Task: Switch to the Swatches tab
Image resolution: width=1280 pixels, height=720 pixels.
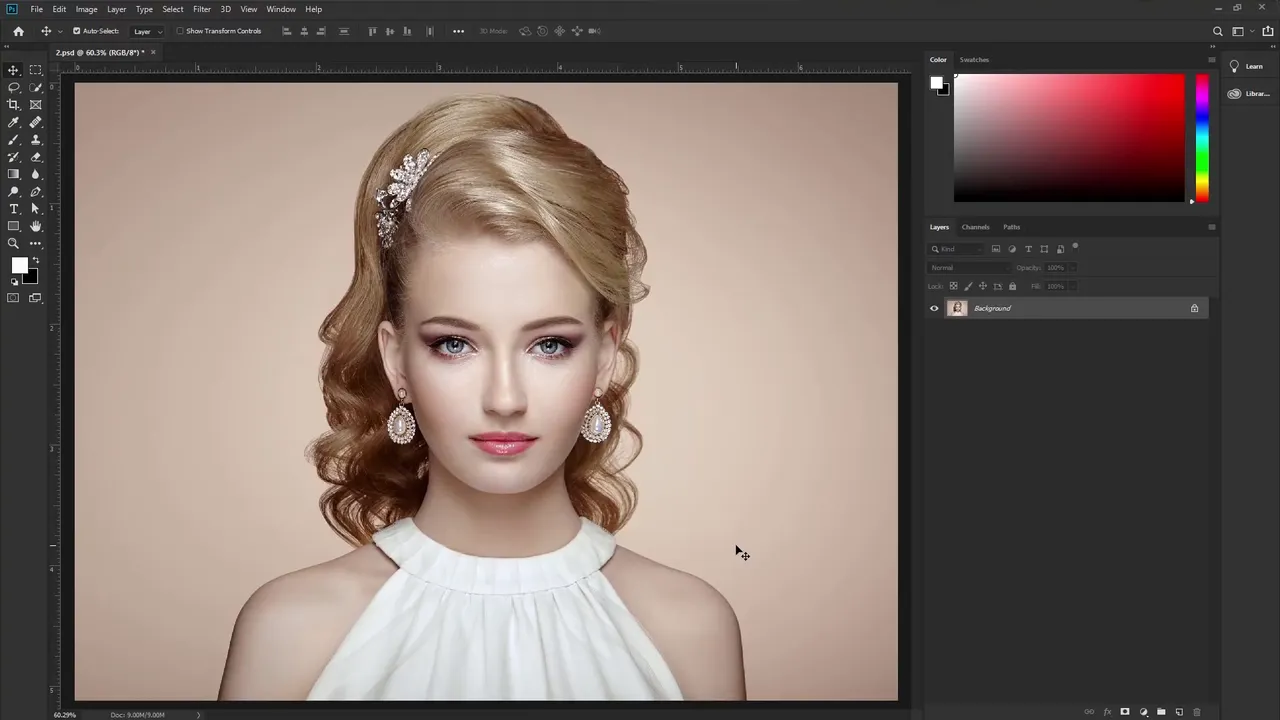Action: coord(974,60)
